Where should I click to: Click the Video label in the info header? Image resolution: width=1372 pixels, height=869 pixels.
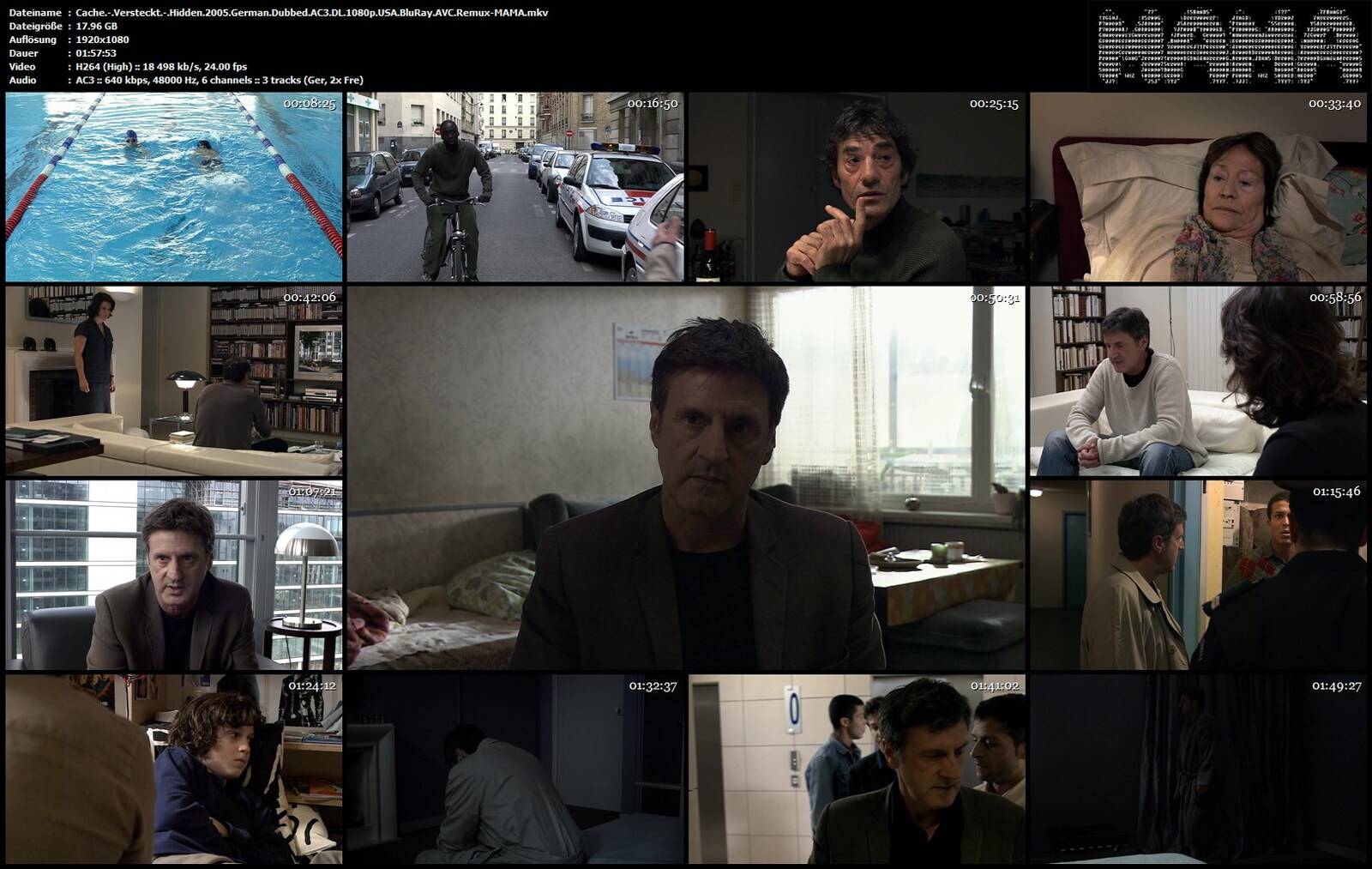[x=22, y=66]
